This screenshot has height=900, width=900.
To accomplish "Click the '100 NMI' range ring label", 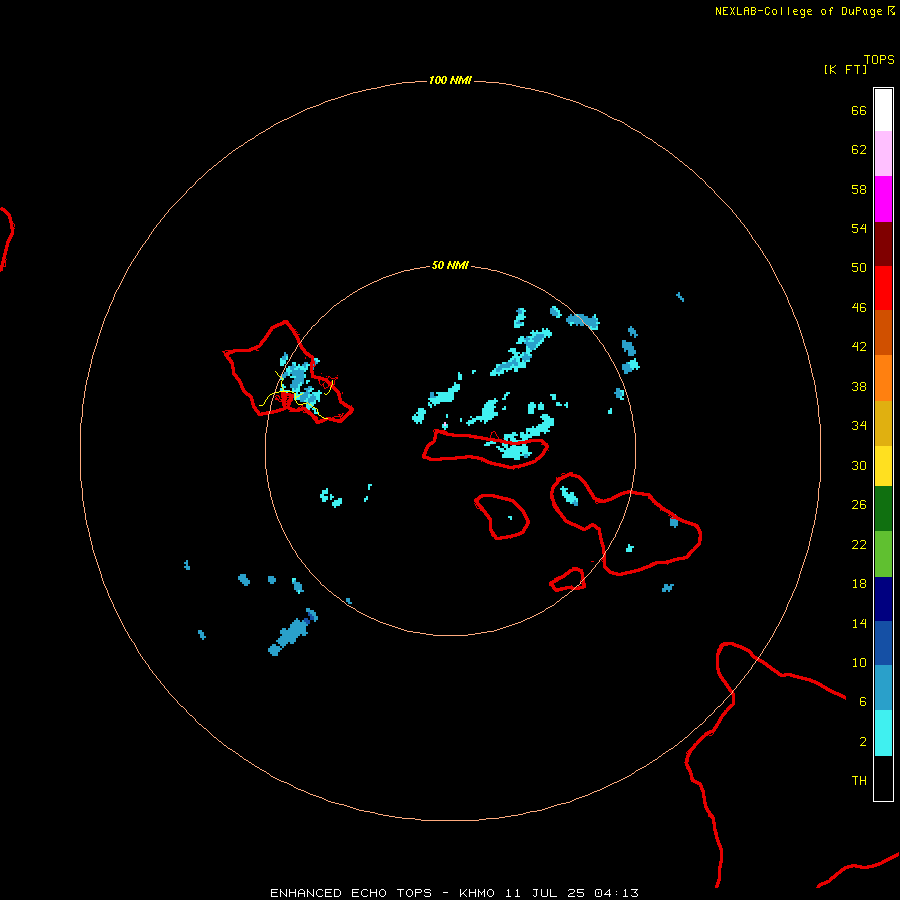I will (x=450, y=80).
